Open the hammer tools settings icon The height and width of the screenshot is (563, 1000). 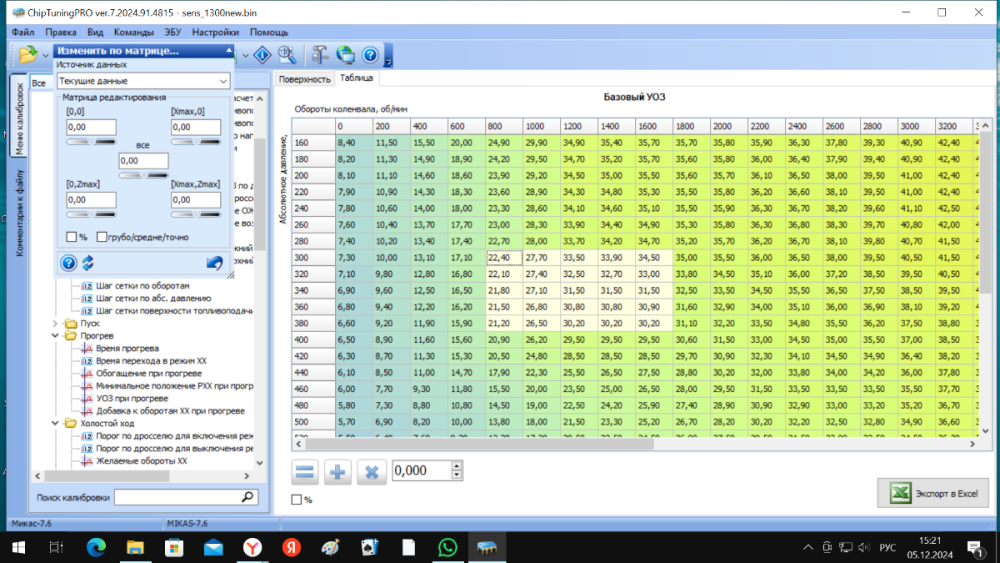(x=320, y=55)
